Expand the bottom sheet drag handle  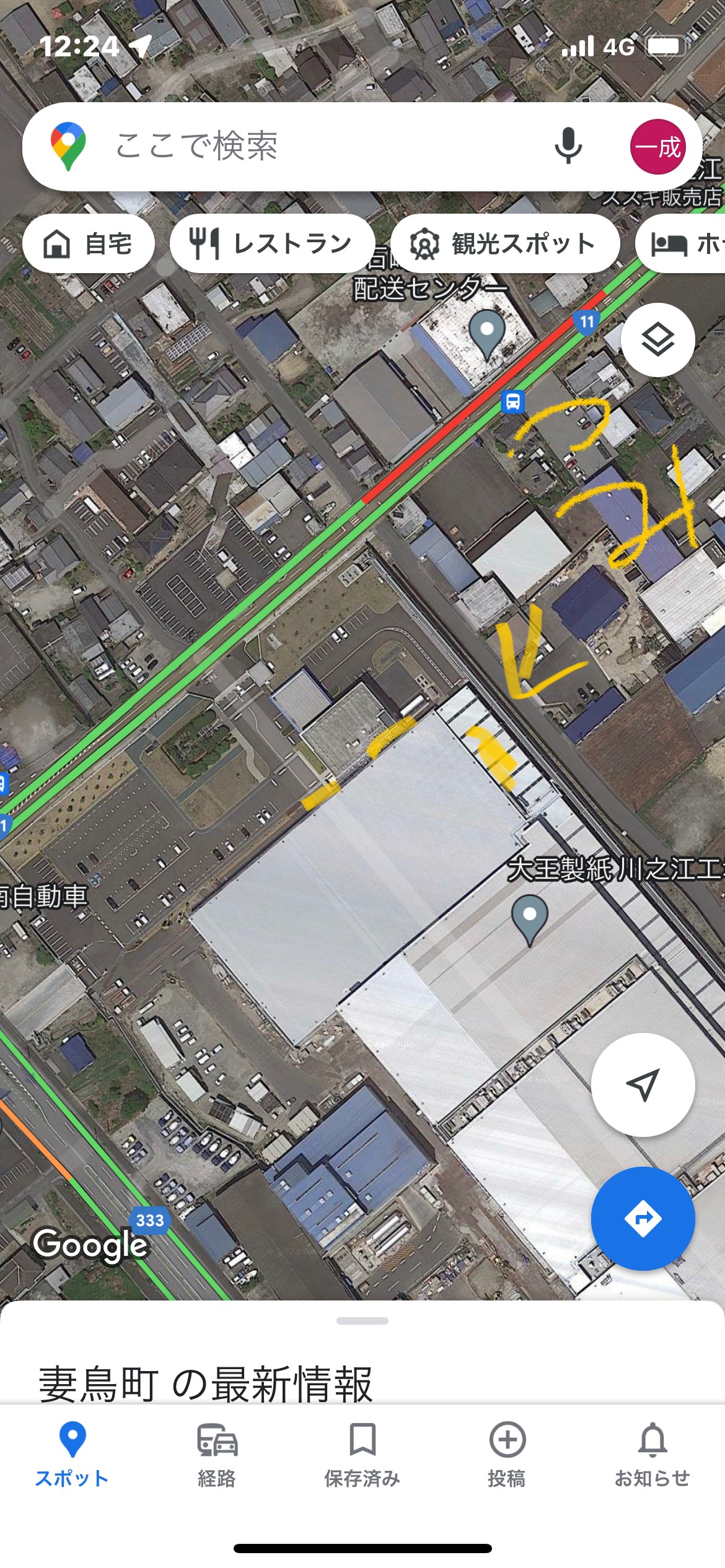pyautogui.click(x=362, y=1321)
